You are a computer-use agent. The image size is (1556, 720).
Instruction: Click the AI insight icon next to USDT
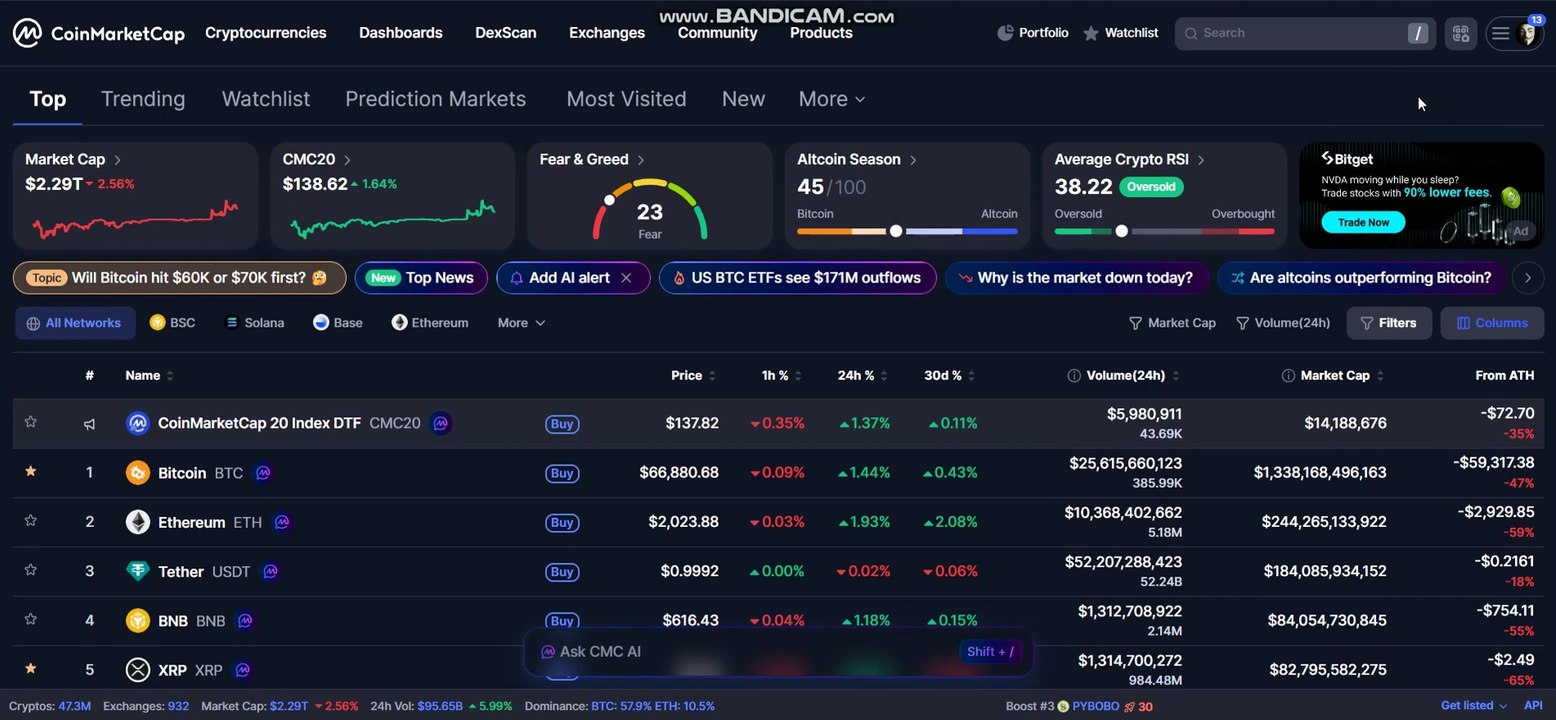(270, 571)
